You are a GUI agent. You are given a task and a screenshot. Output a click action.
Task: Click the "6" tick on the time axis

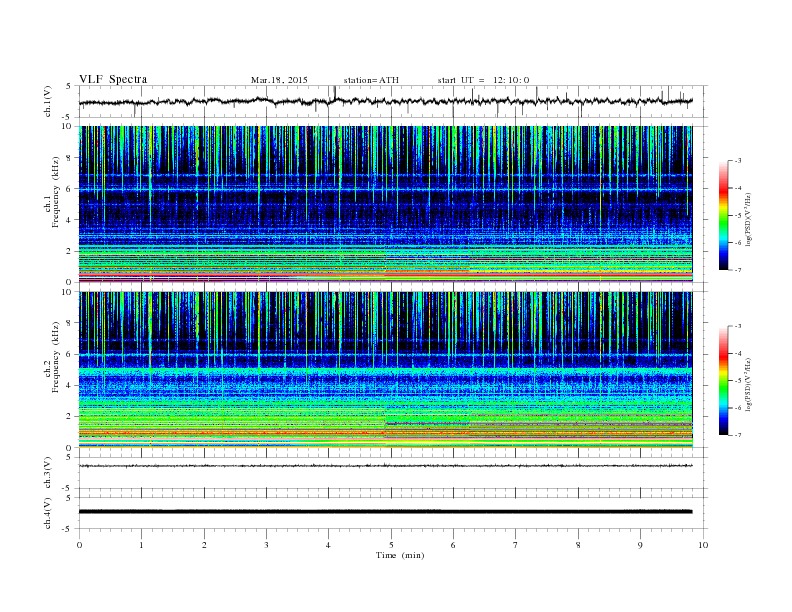(x=453, y=545)
